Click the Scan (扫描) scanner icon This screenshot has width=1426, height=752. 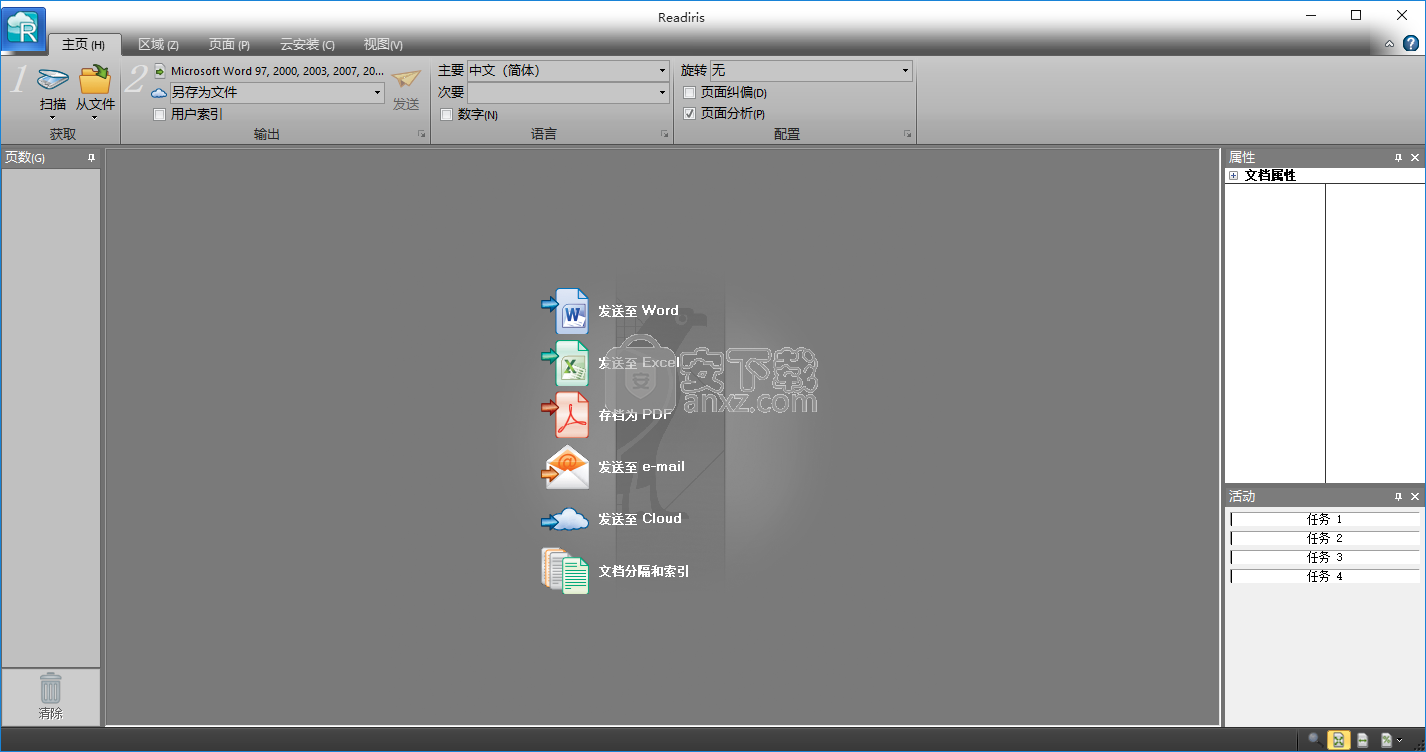[52, 80]
